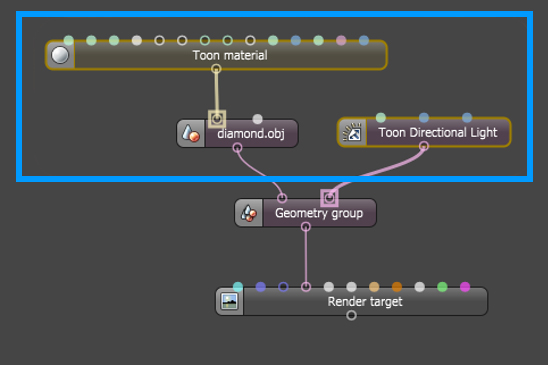Screen dimensions: 548x365
Task: Click the cyan input pin on Render target
Action: tap(238, 287)
